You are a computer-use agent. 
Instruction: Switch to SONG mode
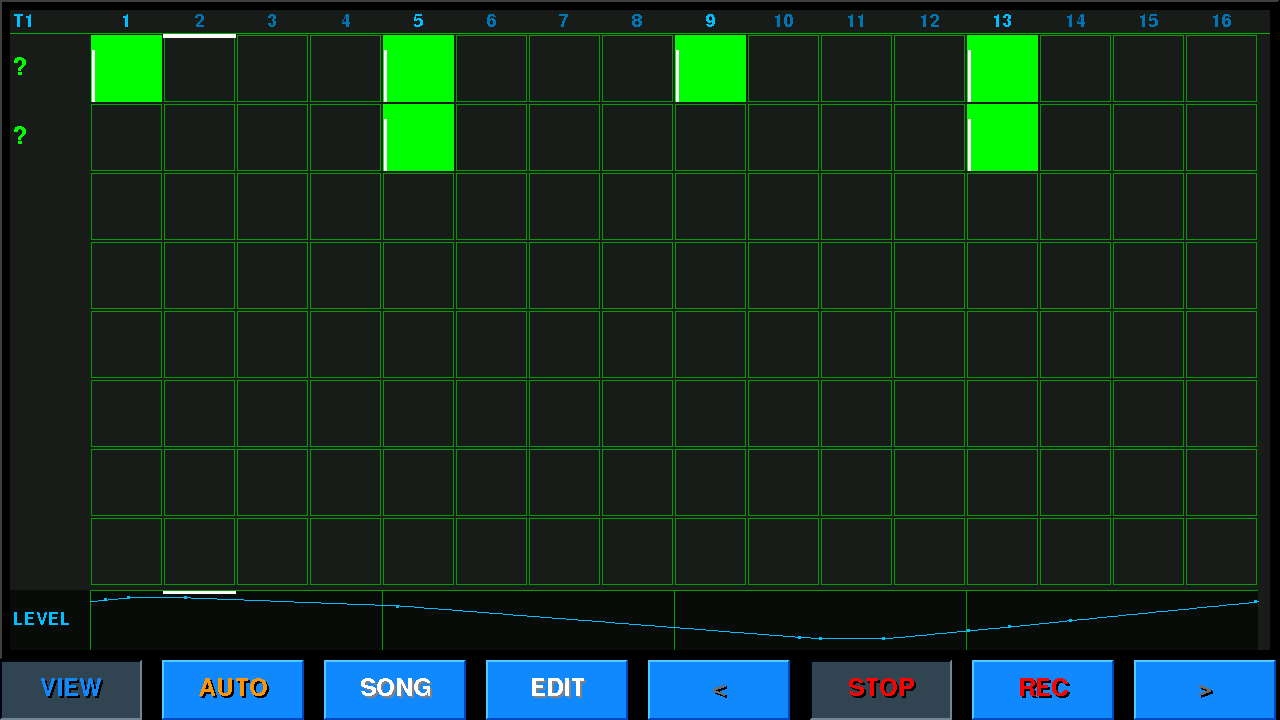coord(395,689)
